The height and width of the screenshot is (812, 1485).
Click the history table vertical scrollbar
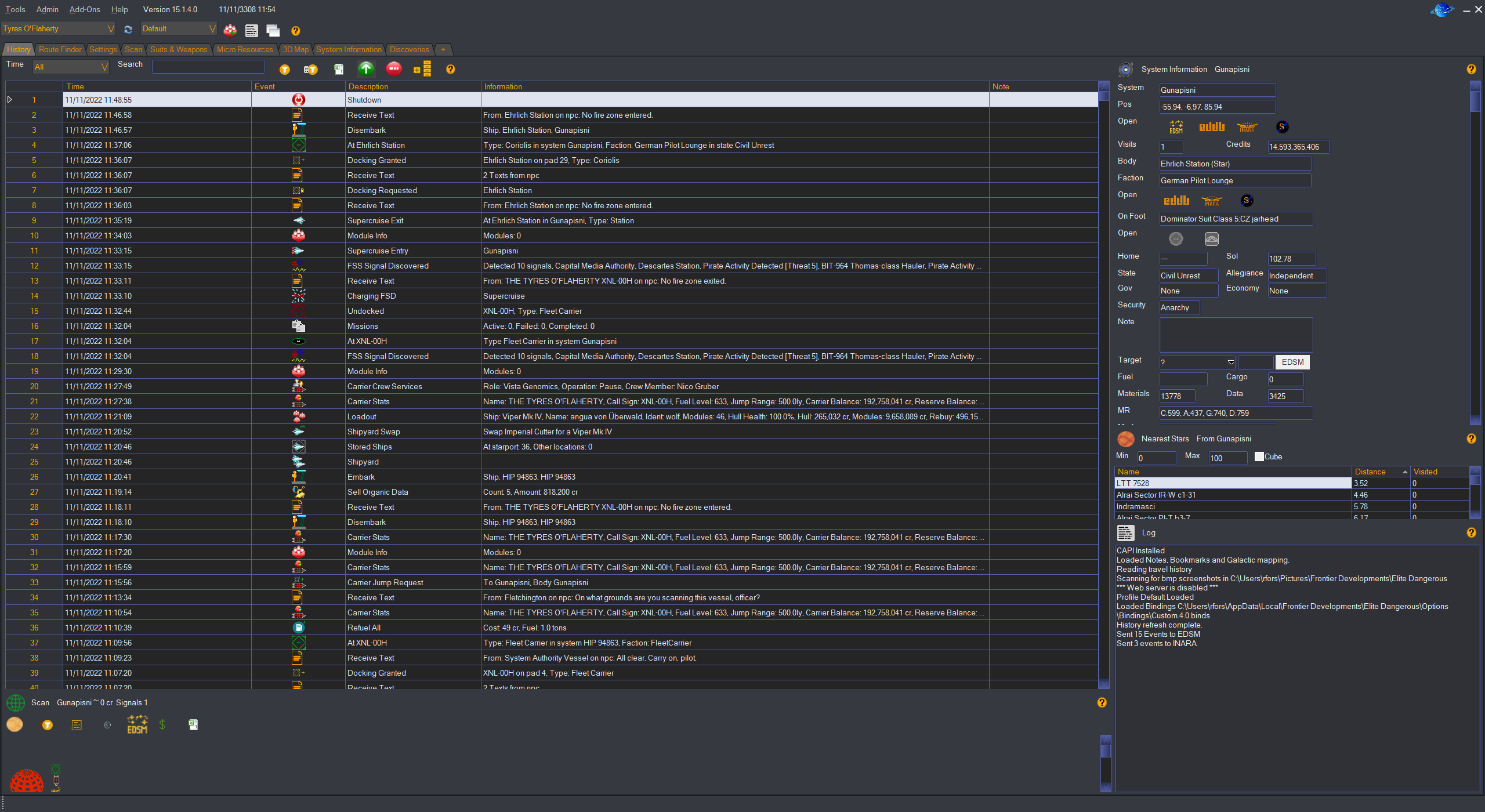[1104, 385]
